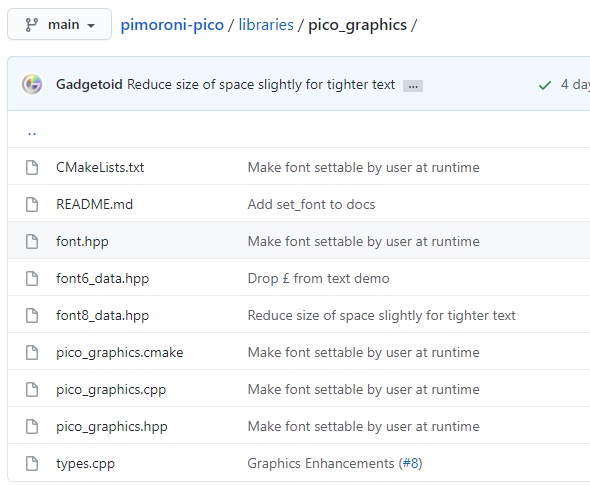Screen dimensions: 590x485
Task: Click the Gadgetoid author name
Action: point(89,84)
